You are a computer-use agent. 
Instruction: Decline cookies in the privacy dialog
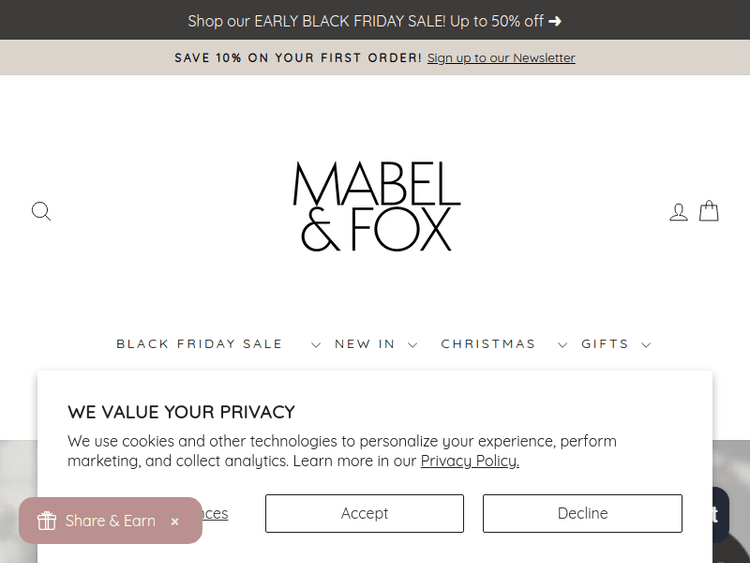click(582, 513)
